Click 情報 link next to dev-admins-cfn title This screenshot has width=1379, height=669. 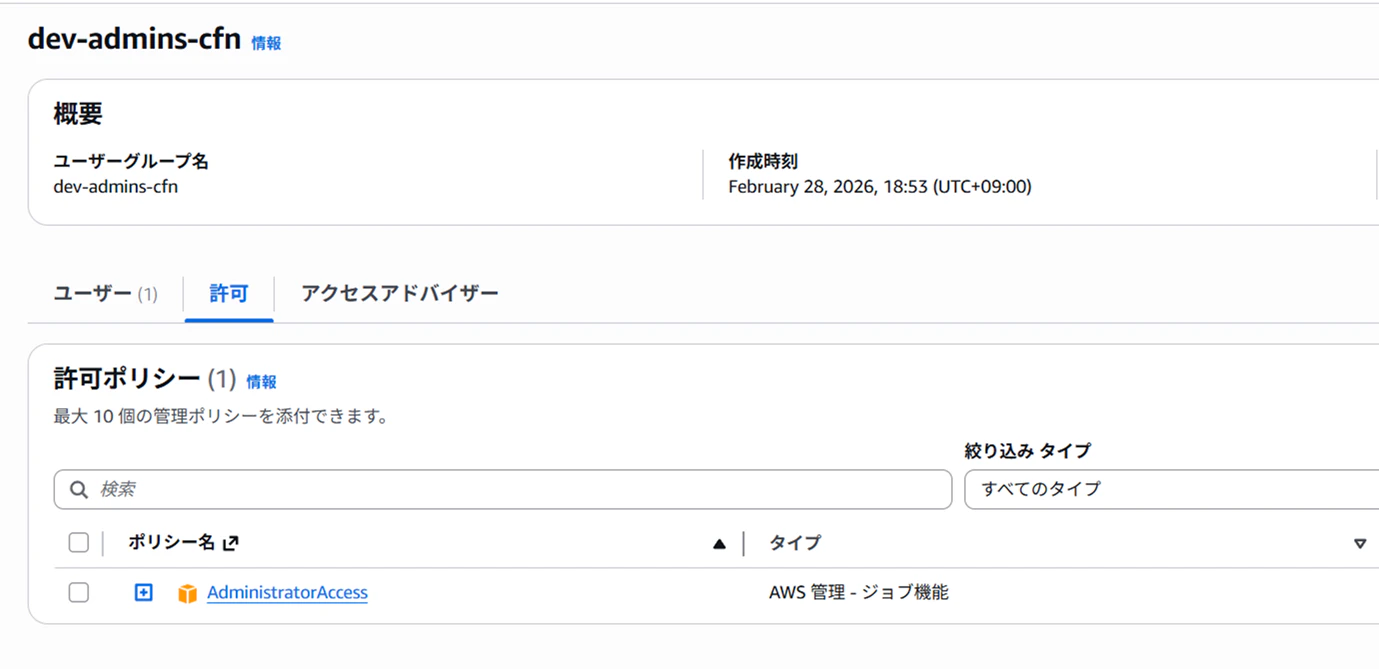(266, 43)
